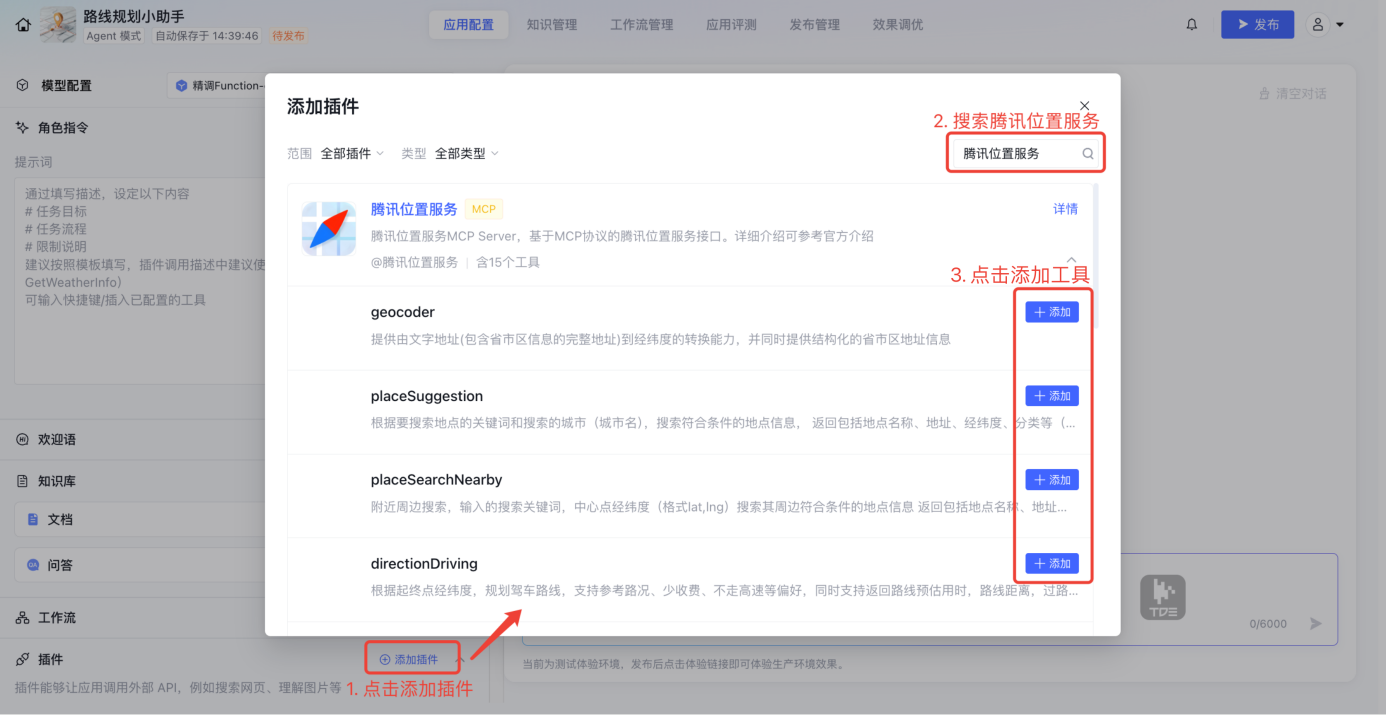Switch to the 知识管理 tab
1386x715 pixels.
552,25
